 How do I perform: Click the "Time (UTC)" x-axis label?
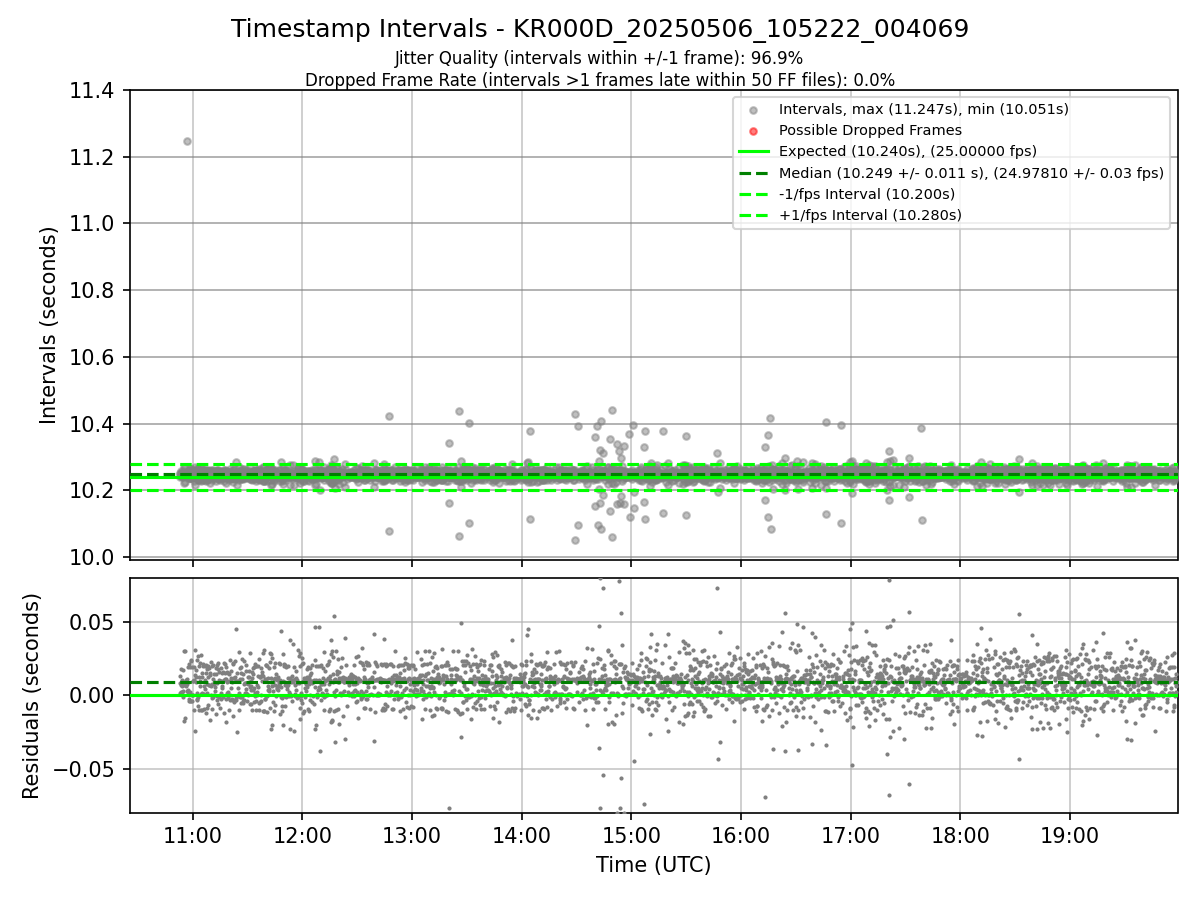pyautogui.click(x=653, y=865)
